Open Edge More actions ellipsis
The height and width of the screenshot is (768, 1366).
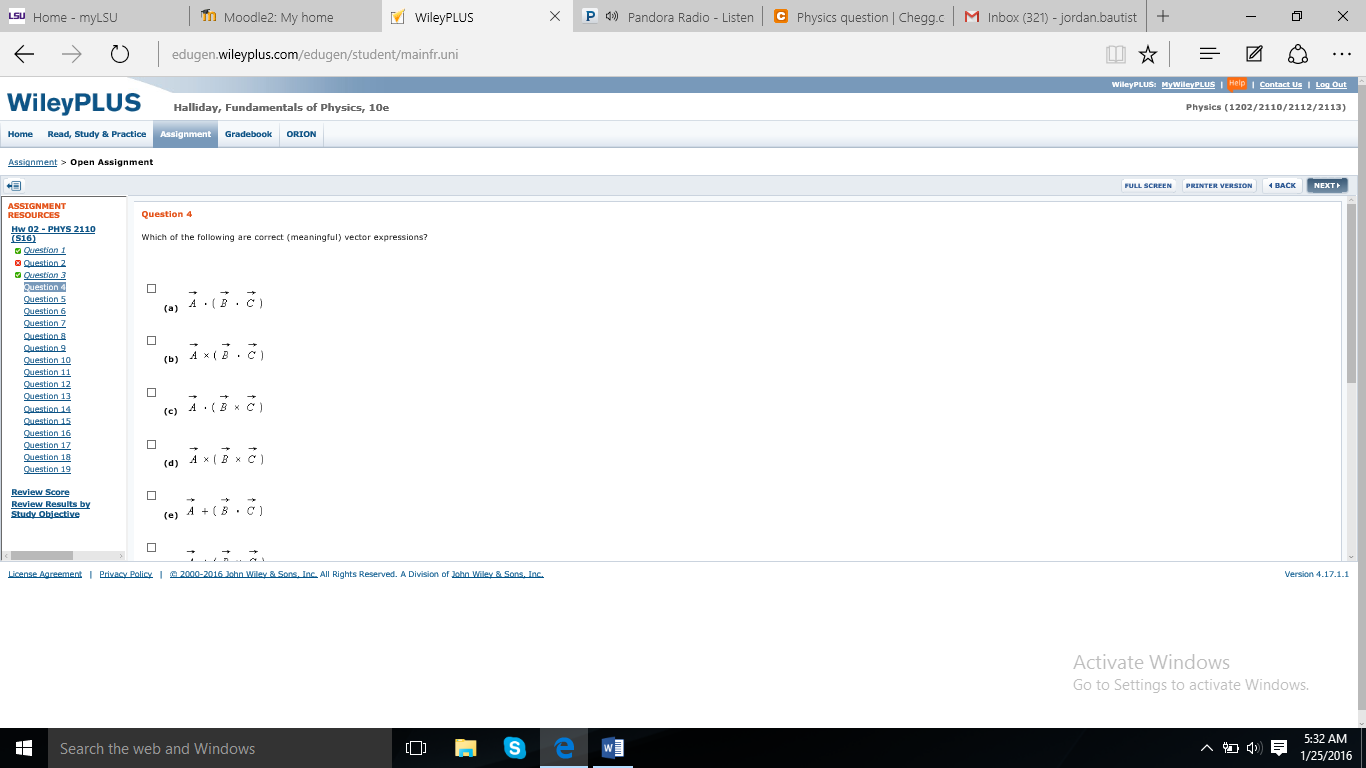tap(1342, 54)
